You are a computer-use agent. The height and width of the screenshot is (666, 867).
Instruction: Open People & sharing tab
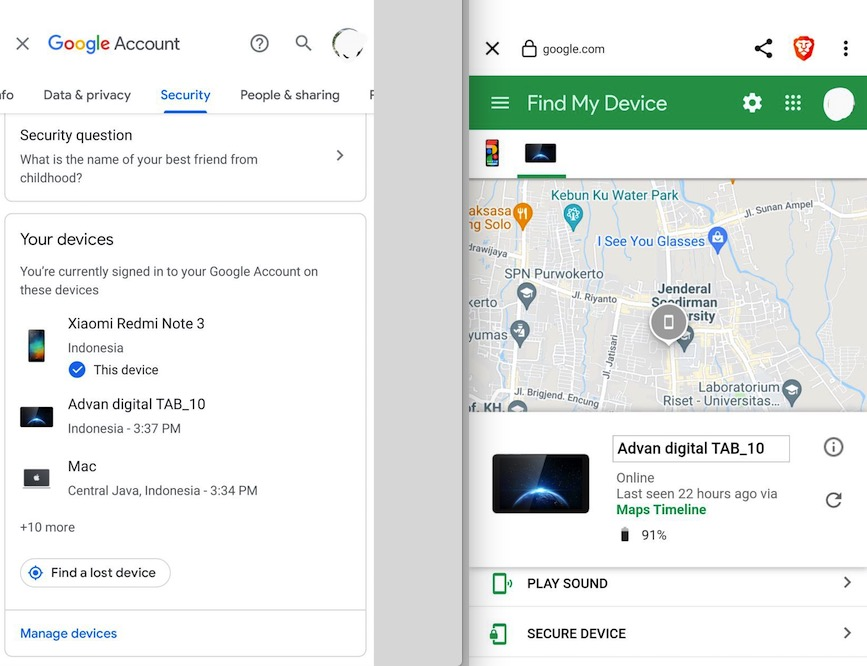pos(290,95)
